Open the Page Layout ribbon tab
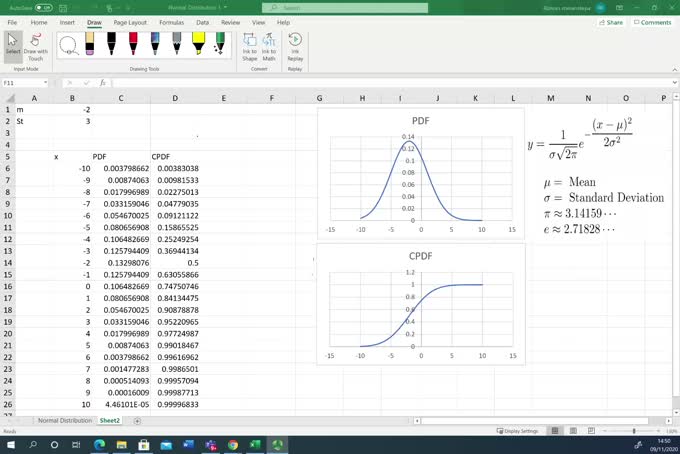Screen dimensions: 680x454 tap(128, 21)
